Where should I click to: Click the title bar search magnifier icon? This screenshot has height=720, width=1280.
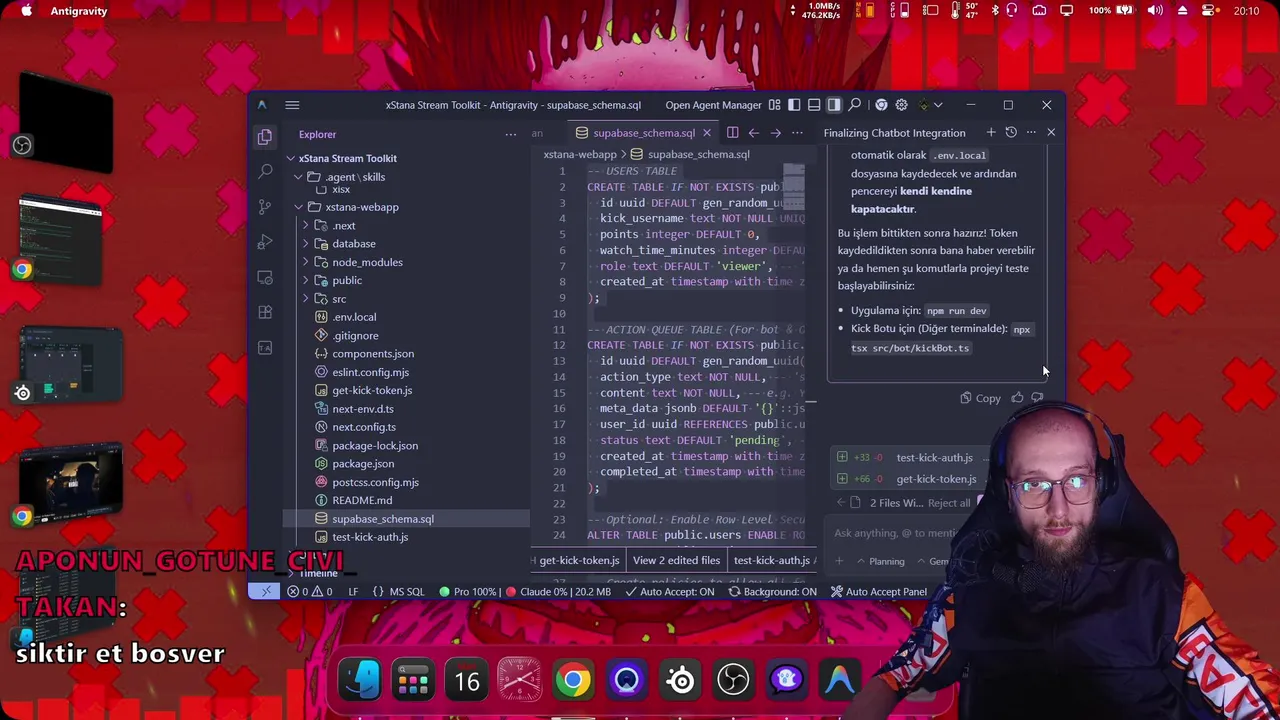click(855, 105)
